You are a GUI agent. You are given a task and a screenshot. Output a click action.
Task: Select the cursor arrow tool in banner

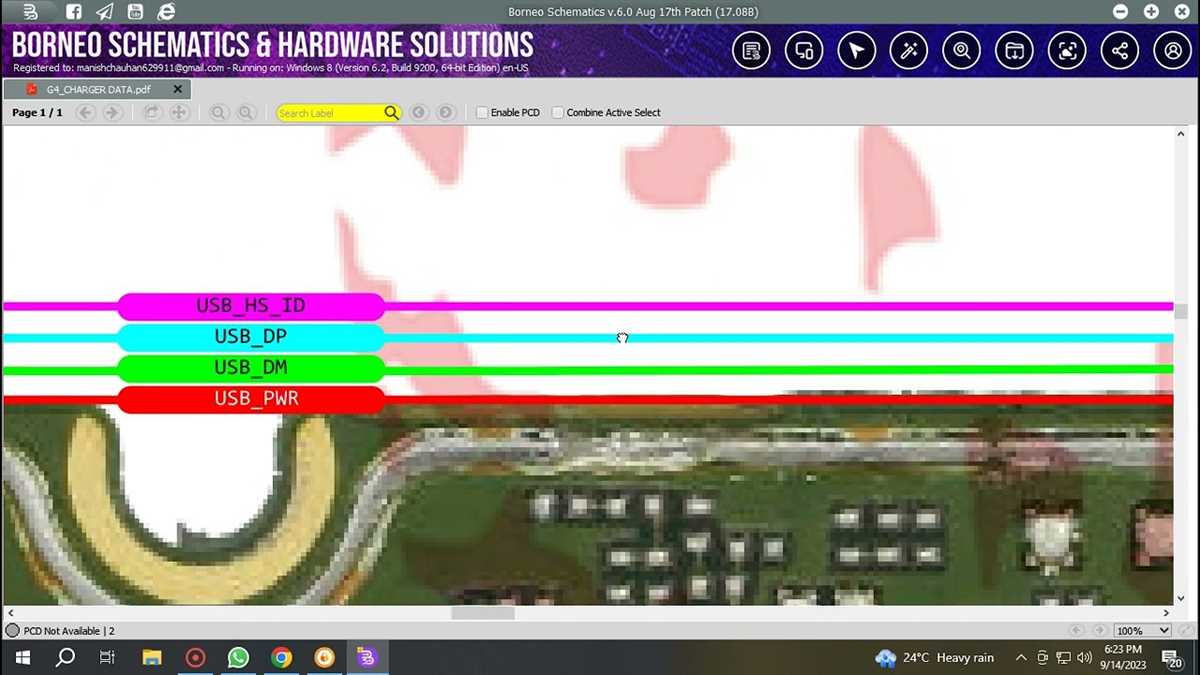(x=857, y=50)
